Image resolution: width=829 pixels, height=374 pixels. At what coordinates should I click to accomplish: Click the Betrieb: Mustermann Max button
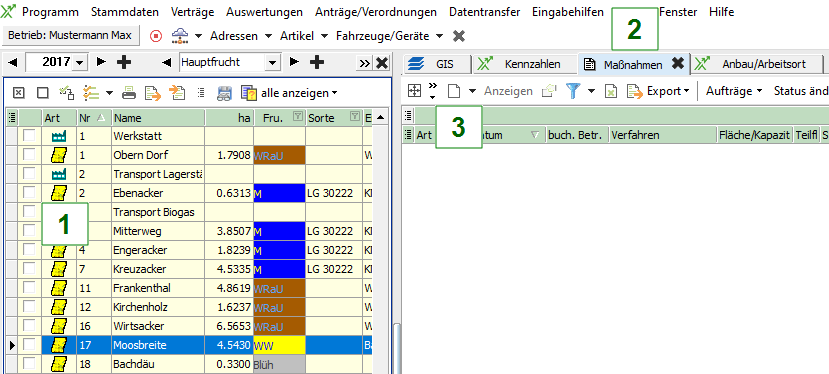click(x=70, y=36)
